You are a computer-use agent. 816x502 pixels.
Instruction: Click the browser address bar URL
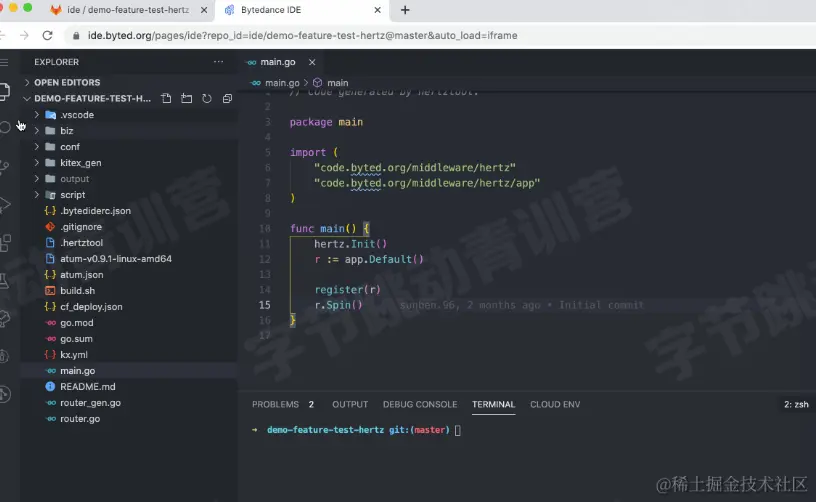coord(302,35)
